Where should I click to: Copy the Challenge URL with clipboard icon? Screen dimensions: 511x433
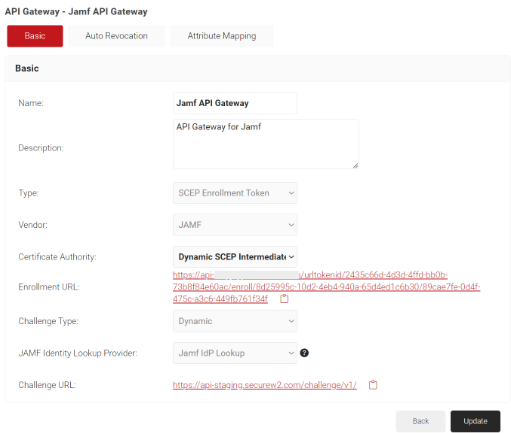click(x=373, y=385)
